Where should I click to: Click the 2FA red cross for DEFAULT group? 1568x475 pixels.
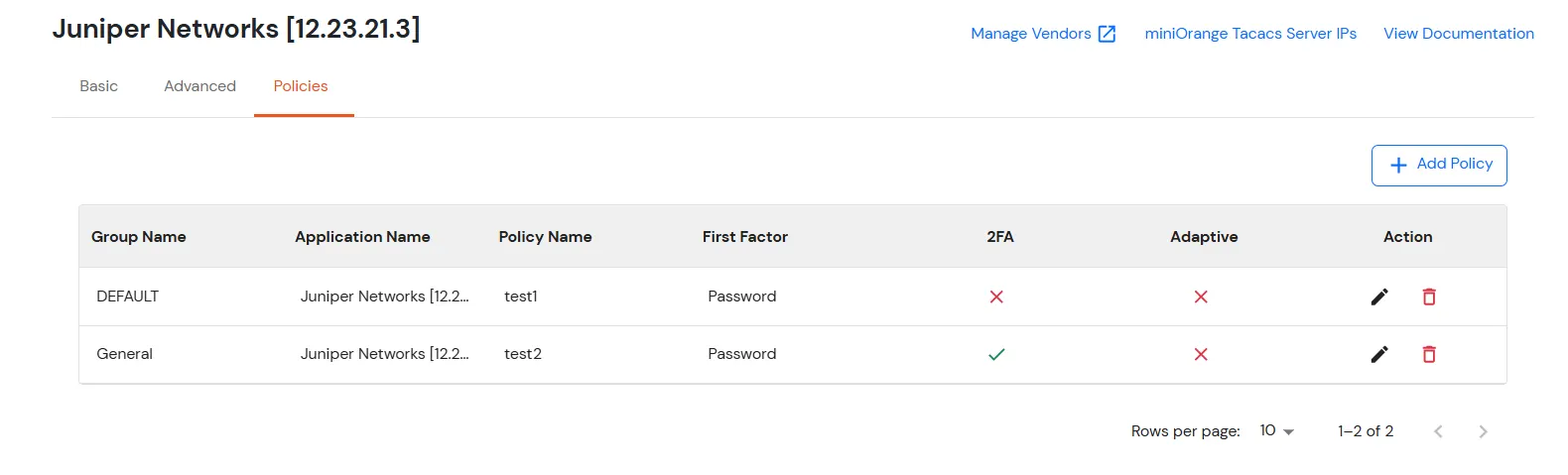pos(996,297)
